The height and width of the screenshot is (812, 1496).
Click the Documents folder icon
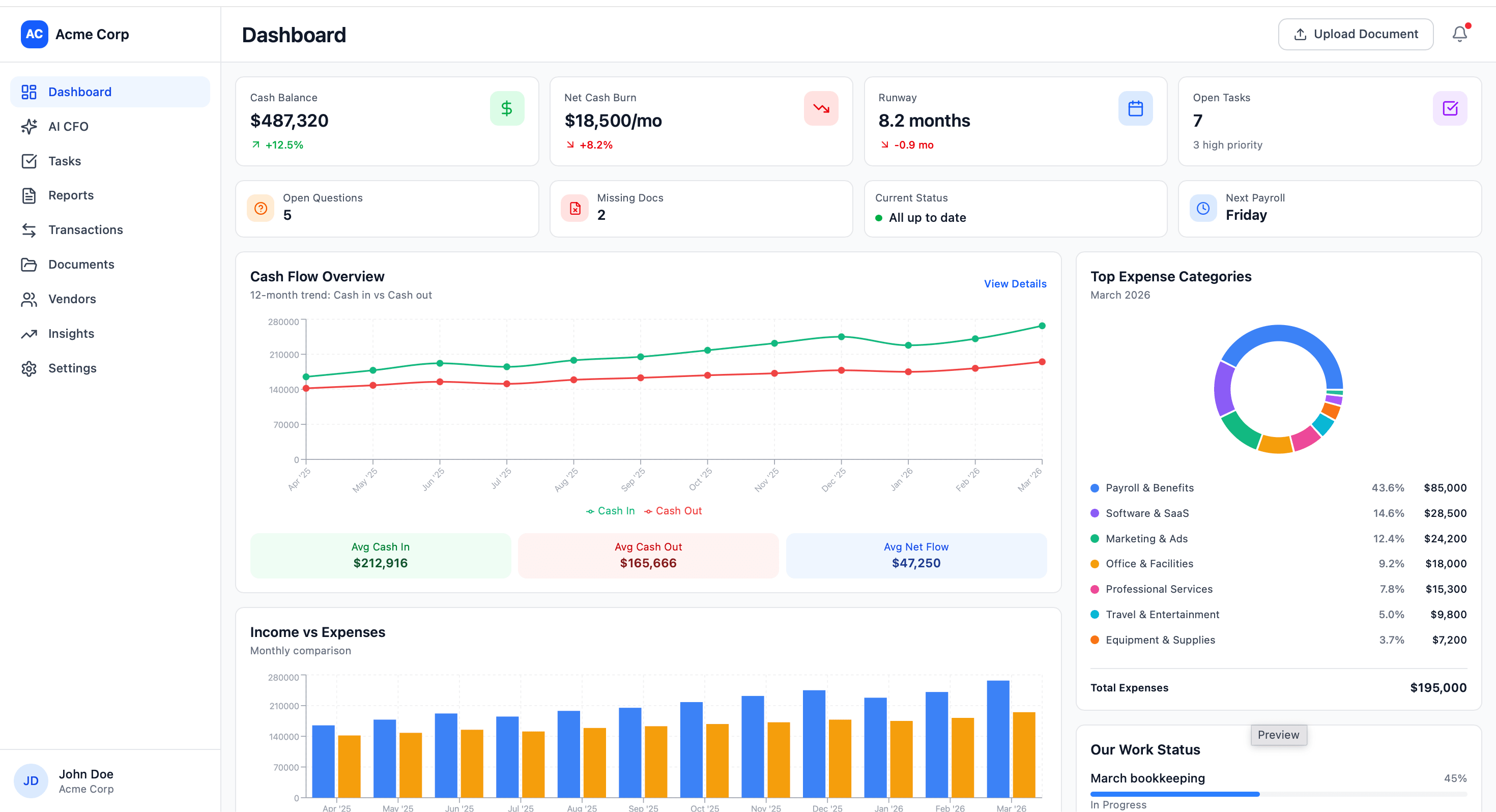pyautogui.click(x=29, y=265)
